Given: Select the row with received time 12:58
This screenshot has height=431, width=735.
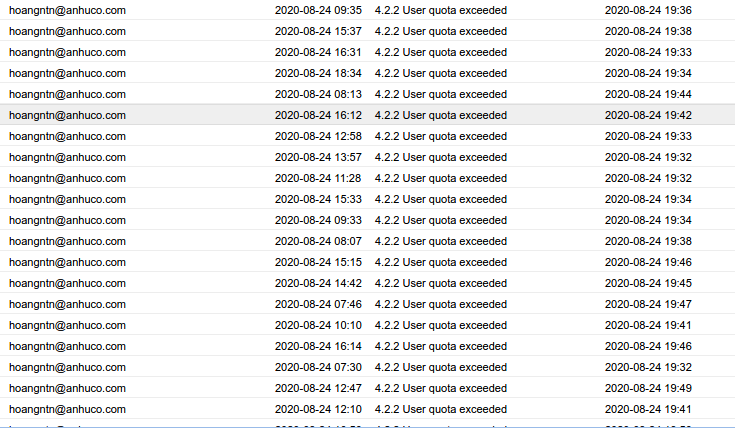Looking at the screenshot, I should point(368,136).
